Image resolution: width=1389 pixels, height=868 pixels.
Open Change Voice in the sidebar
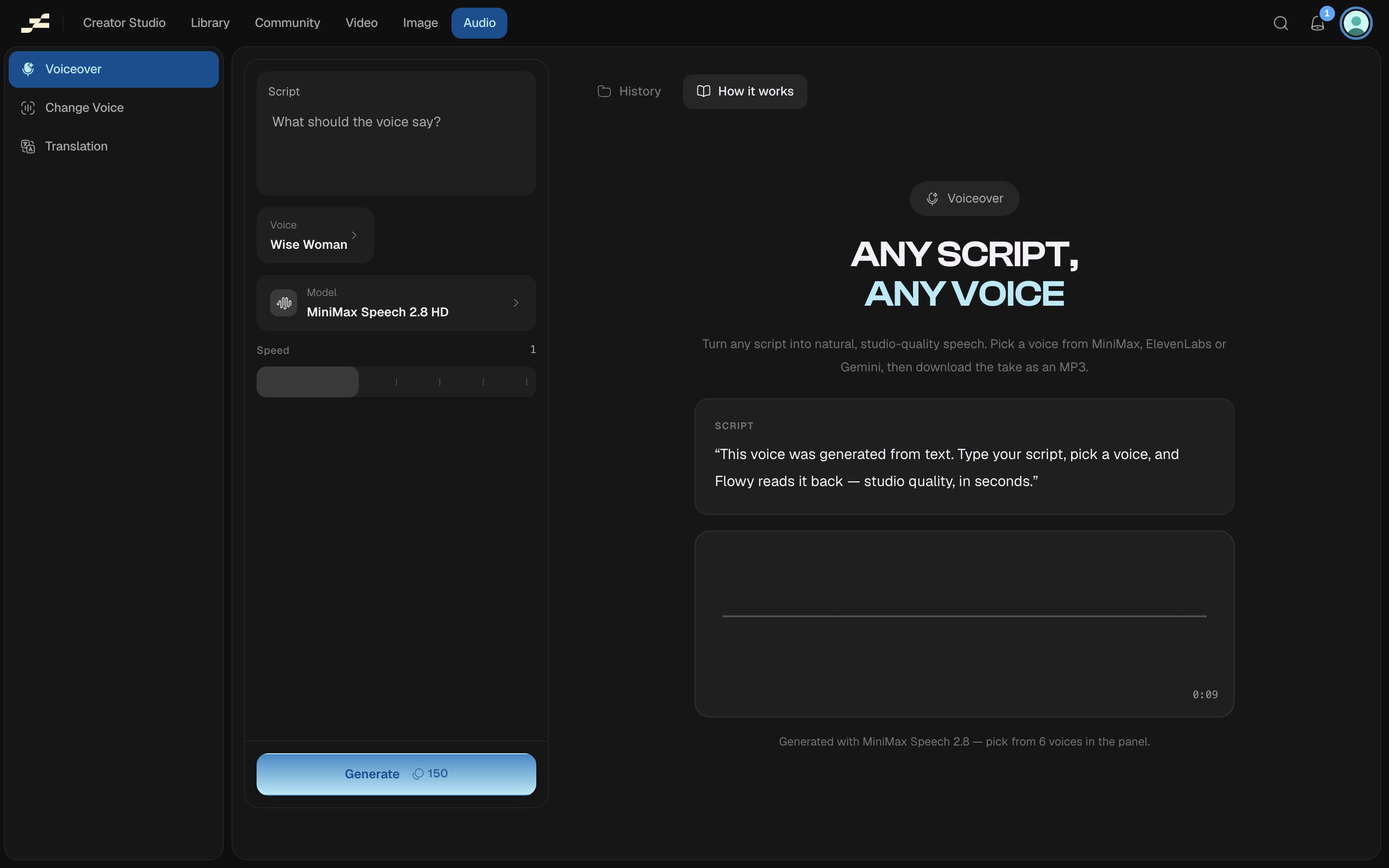coord(114,108)
